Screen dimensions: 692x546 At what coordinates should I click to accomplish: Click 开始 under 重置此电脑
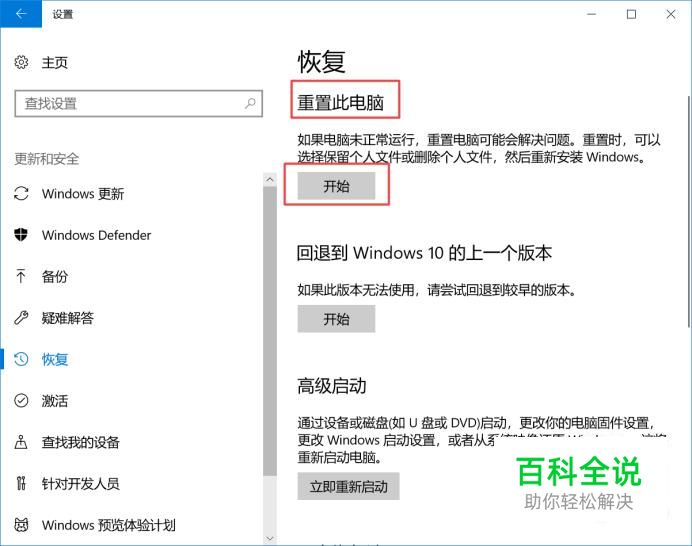(336, 186)
